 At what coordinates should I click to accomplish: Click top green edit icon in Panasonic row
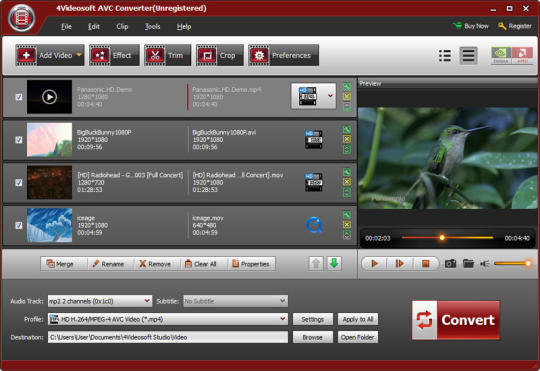point(347,86)
